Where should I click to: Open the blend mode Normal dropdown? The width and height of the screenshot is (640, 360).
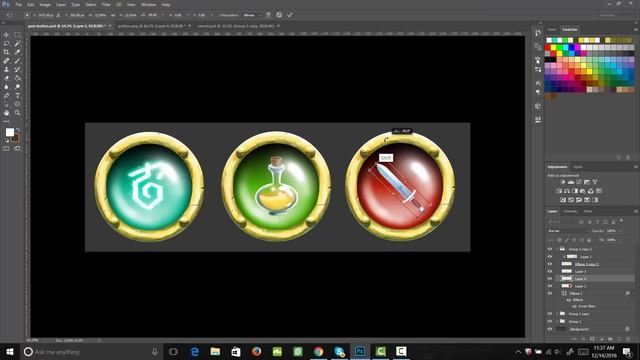pyautogui.click(x=568, y=231)
